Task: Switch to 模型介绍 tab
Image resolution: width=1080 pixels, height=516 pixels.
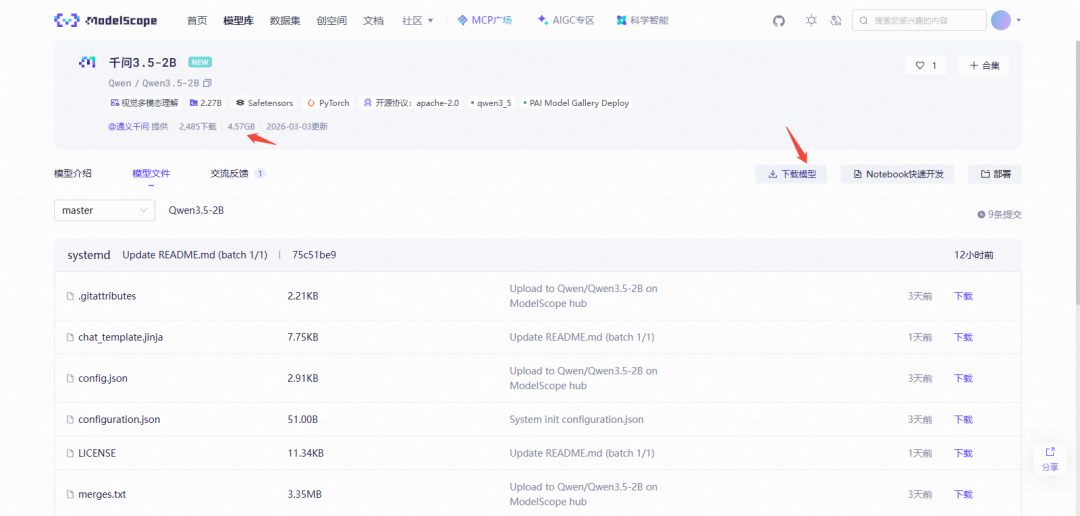Action: point(72,174)
